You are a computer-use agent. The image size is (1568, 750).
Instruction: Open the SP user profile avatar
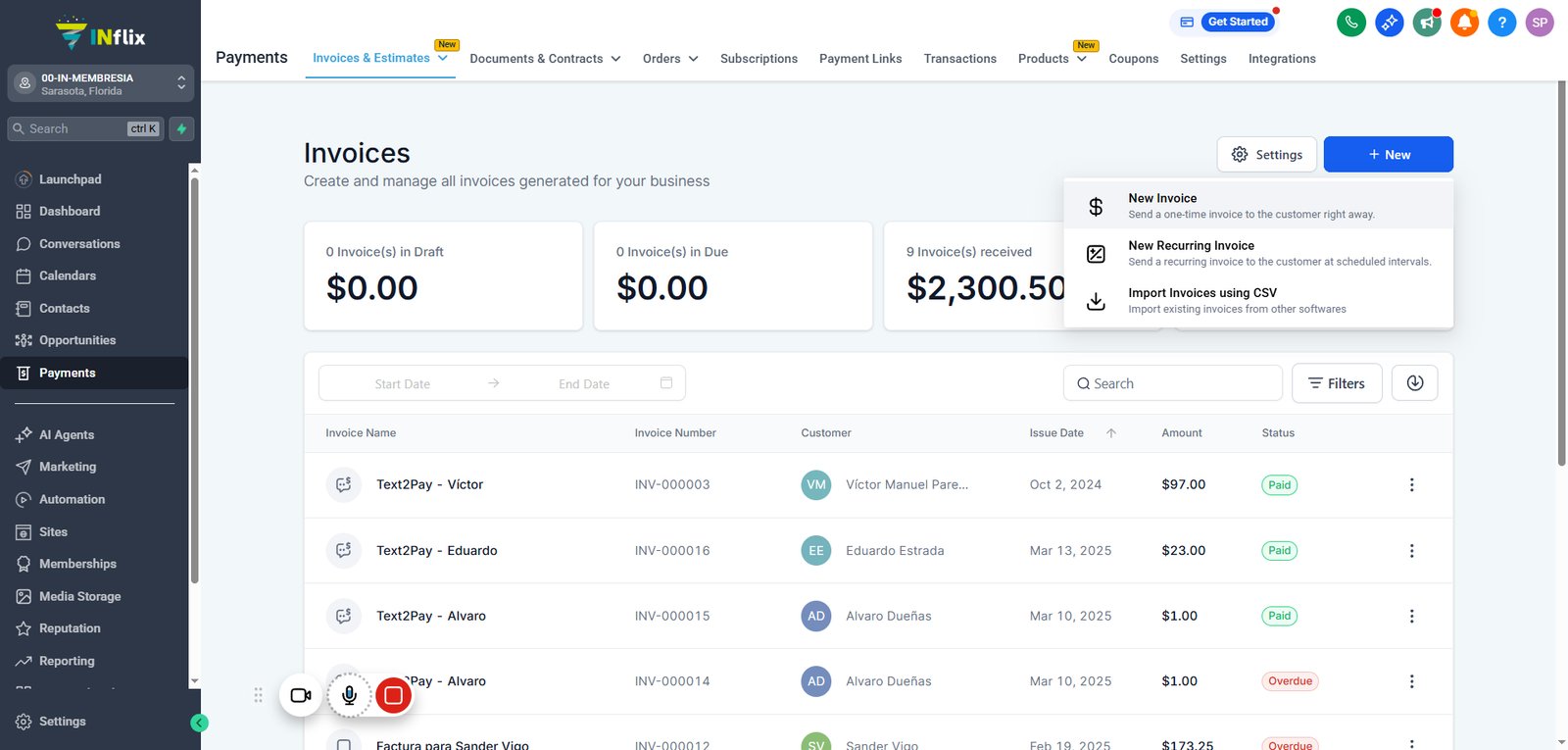1540,22
